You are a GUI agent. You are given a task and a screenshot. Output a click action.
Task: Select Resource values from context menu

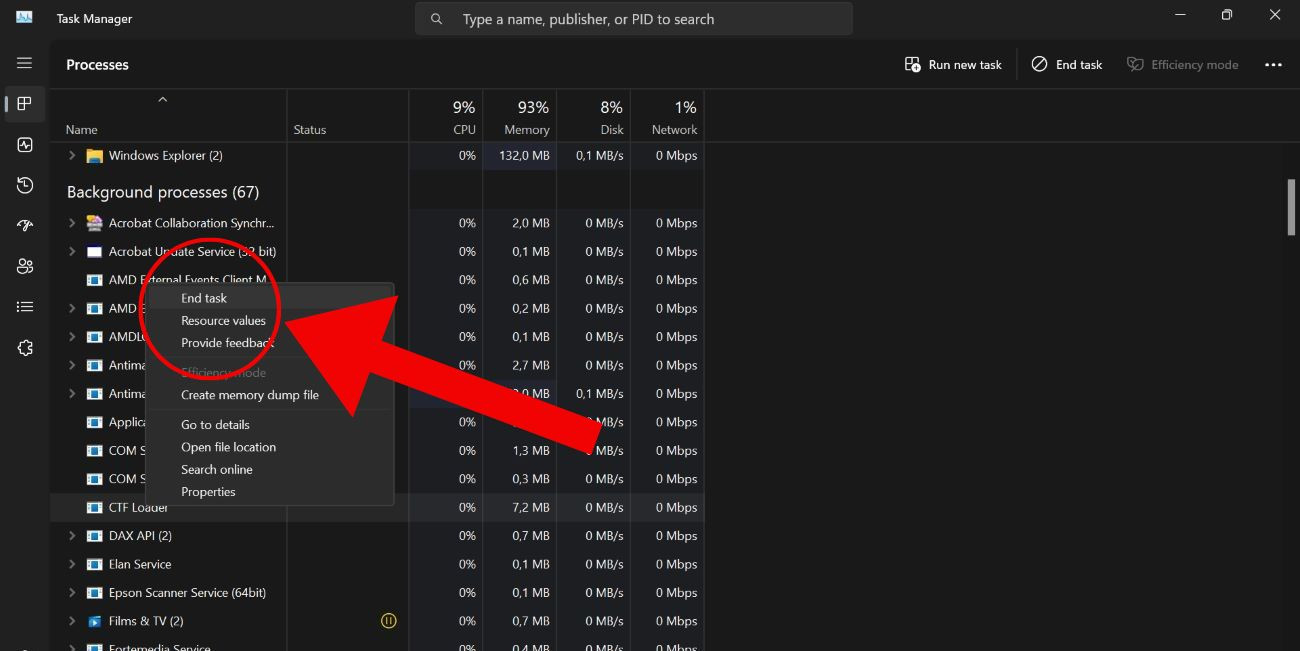coord(222,320)
